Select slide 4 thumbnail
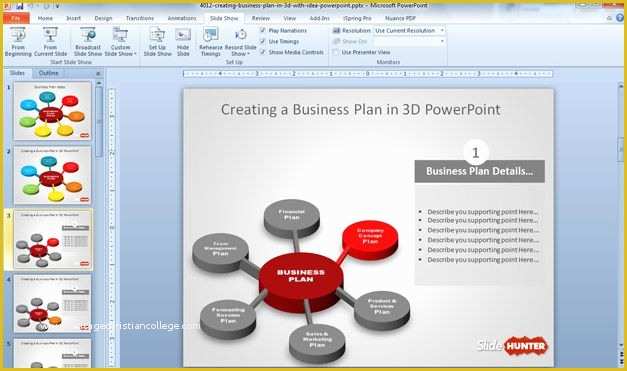Image resolution: width=627 pixels, height=371 pixels. (52, 303)
